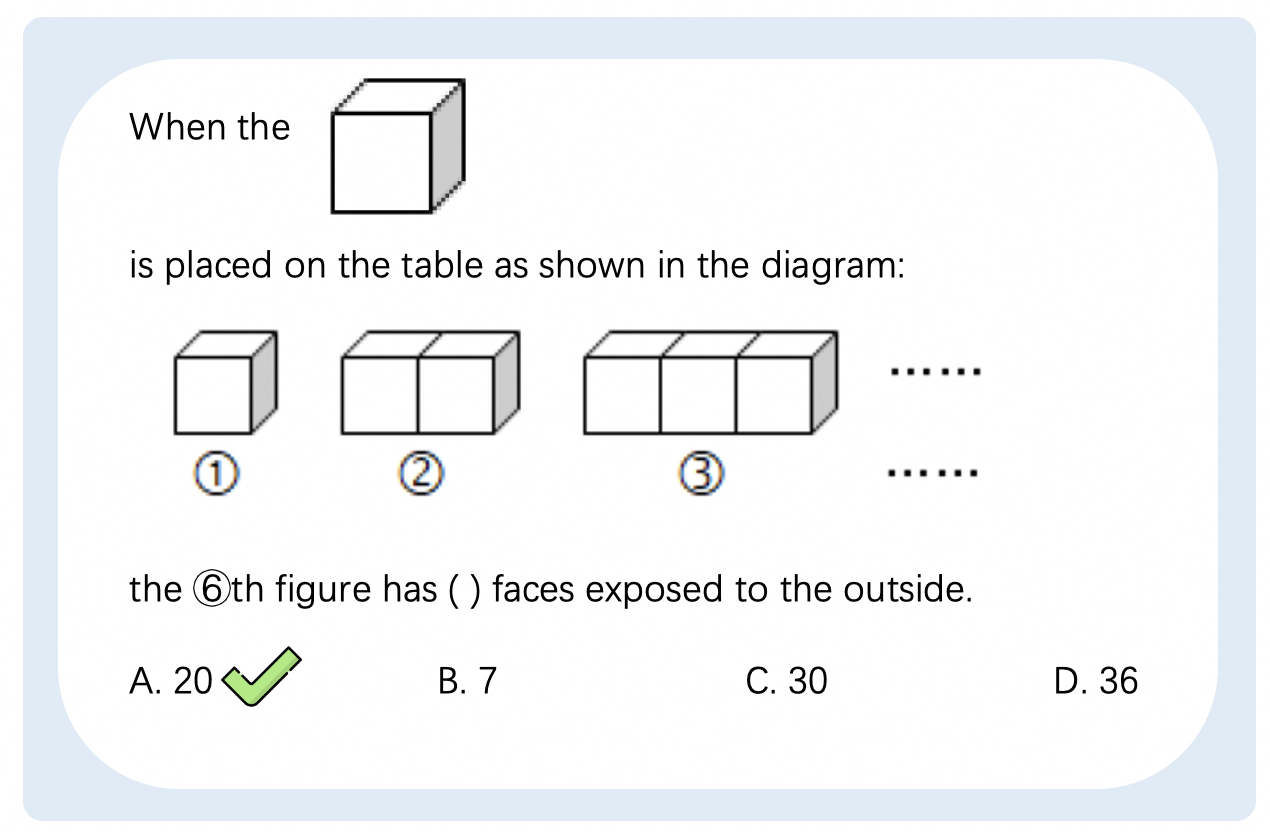Click the 'When the' intro text

[210, 127]
